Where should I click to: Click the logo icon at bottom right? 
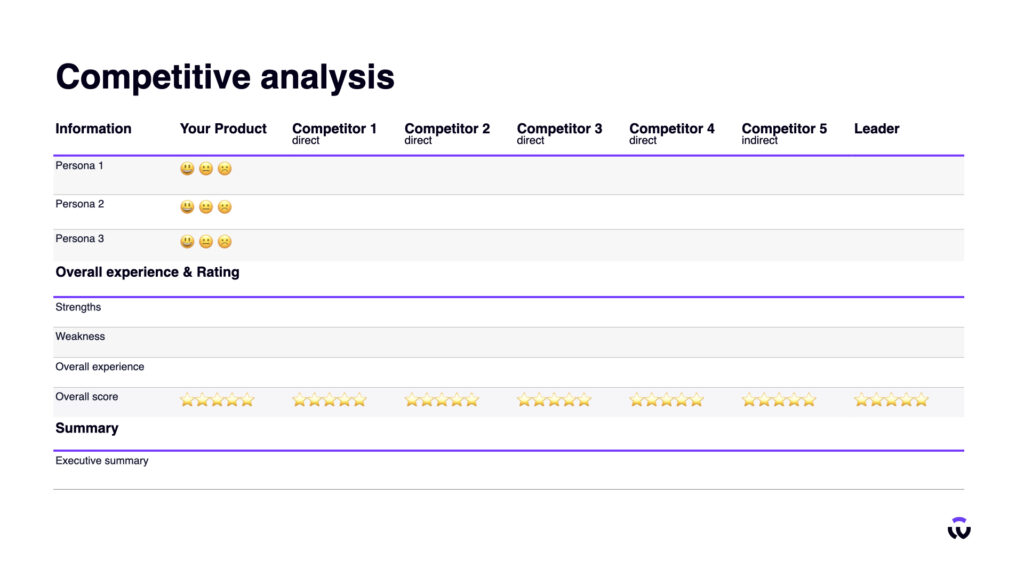click(959, 528)
